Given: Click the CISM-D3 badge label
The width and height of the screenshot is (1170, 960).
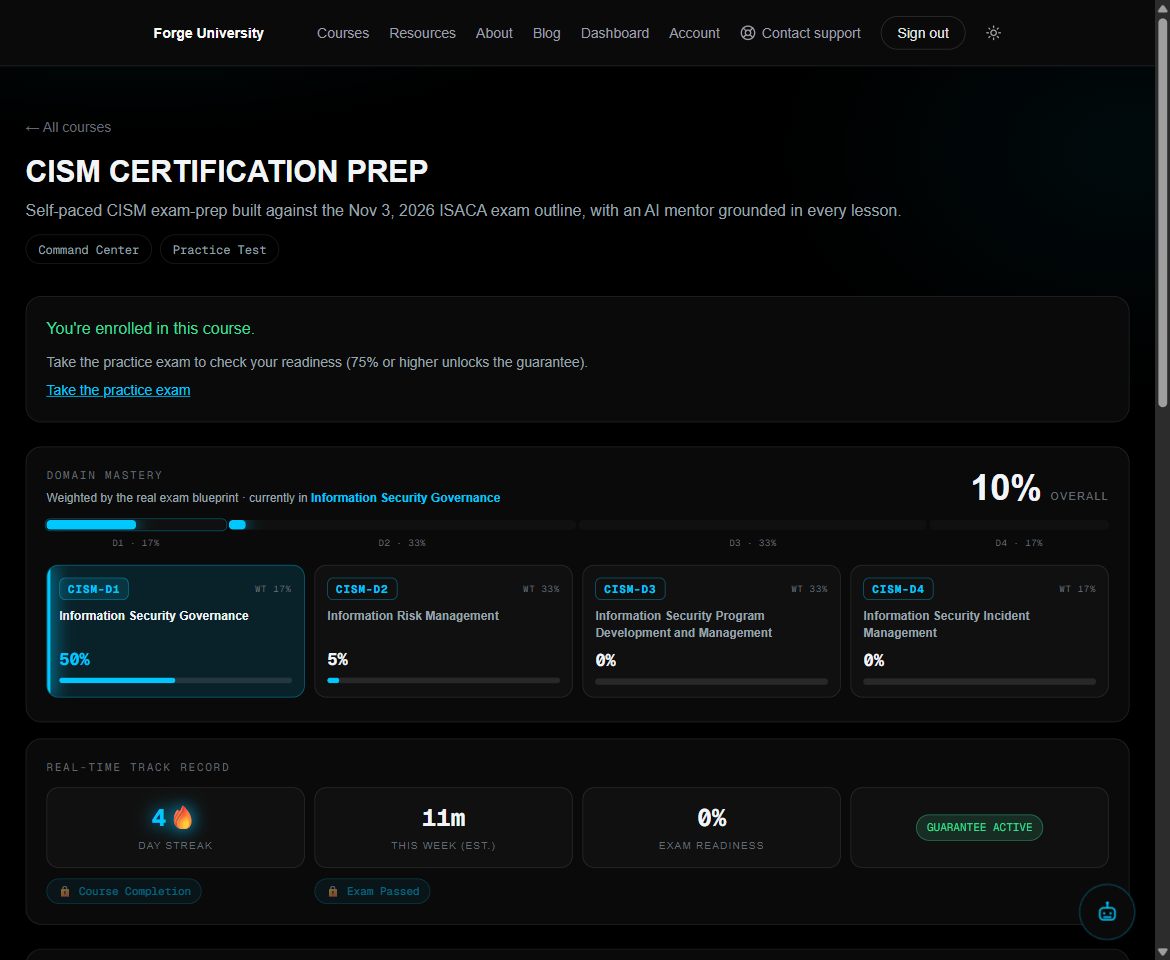Looking at the screenshot, I should pos(630,589).
